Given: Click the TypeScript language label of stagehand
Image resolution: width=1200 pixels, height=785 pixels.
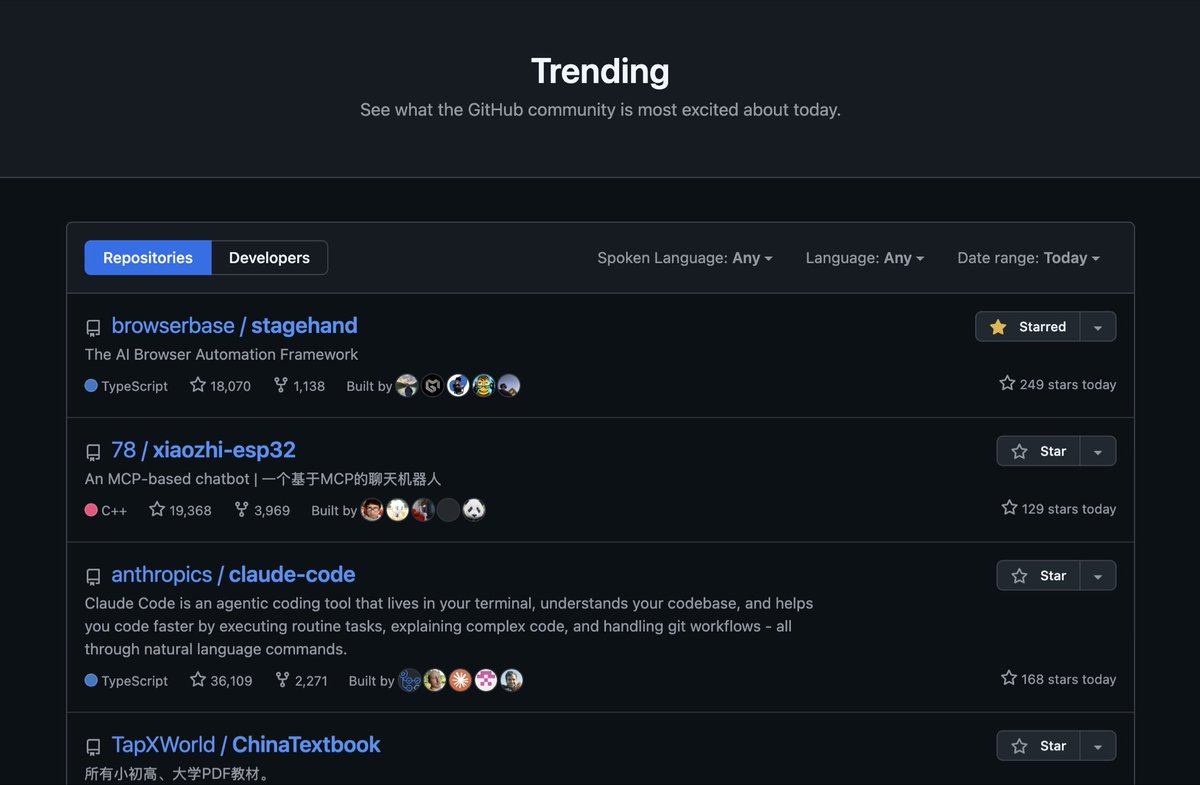Looking at the screenshot, I should click(x=126, y=385).
